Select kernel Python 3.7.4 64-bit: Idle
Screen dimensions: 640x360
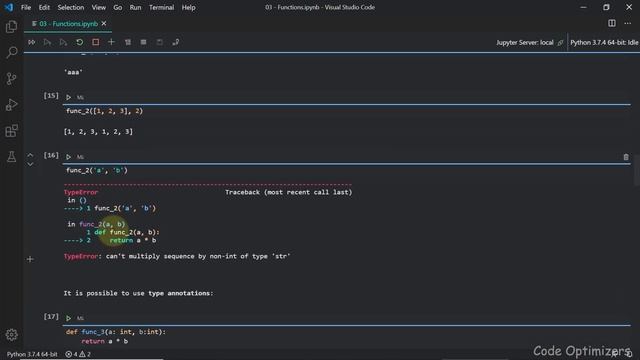click(604, 42)
